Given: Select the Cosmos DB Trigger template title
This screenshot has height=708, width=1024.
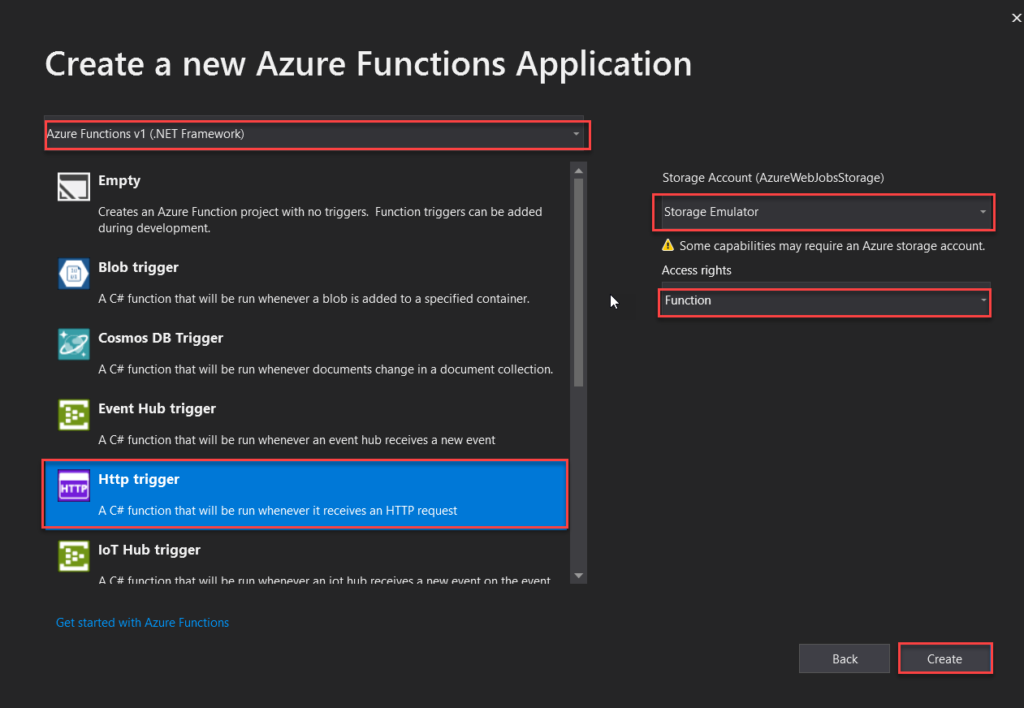Looking at the screenshot, I should (160, 338).
